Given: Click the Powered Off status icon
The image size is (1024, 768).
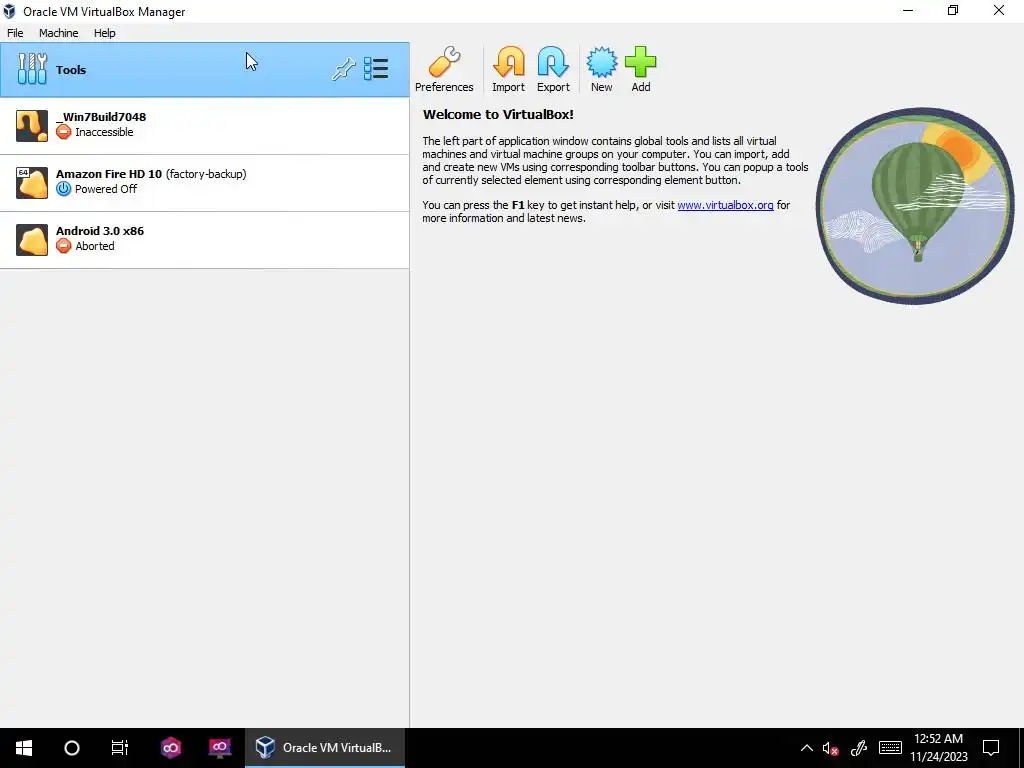Looking at the screenshot, I should coord(63,189).
